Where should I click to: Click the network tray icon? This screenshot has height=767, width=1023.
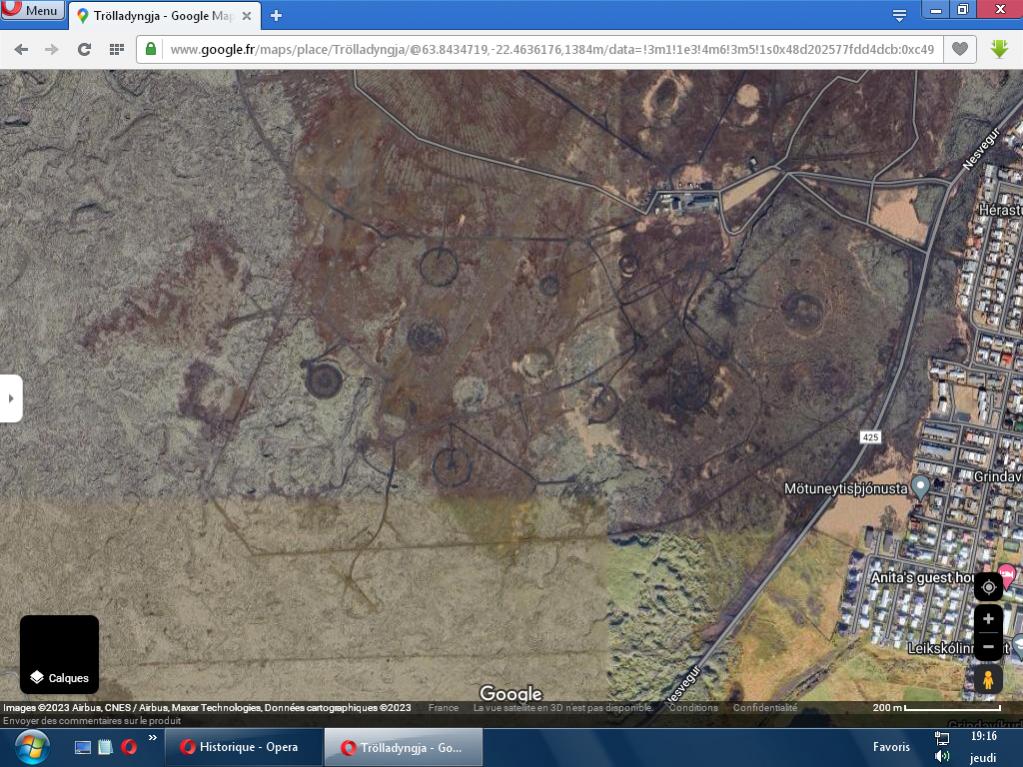click(x=941, y=738)
